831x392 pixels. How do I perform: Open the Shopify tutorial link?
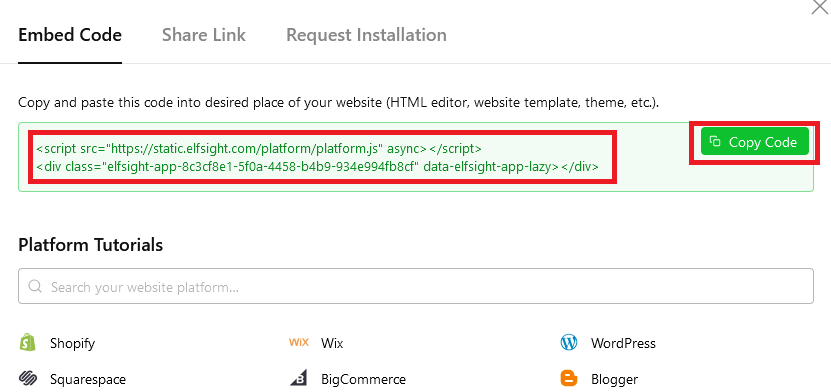[x=72, y=343]
